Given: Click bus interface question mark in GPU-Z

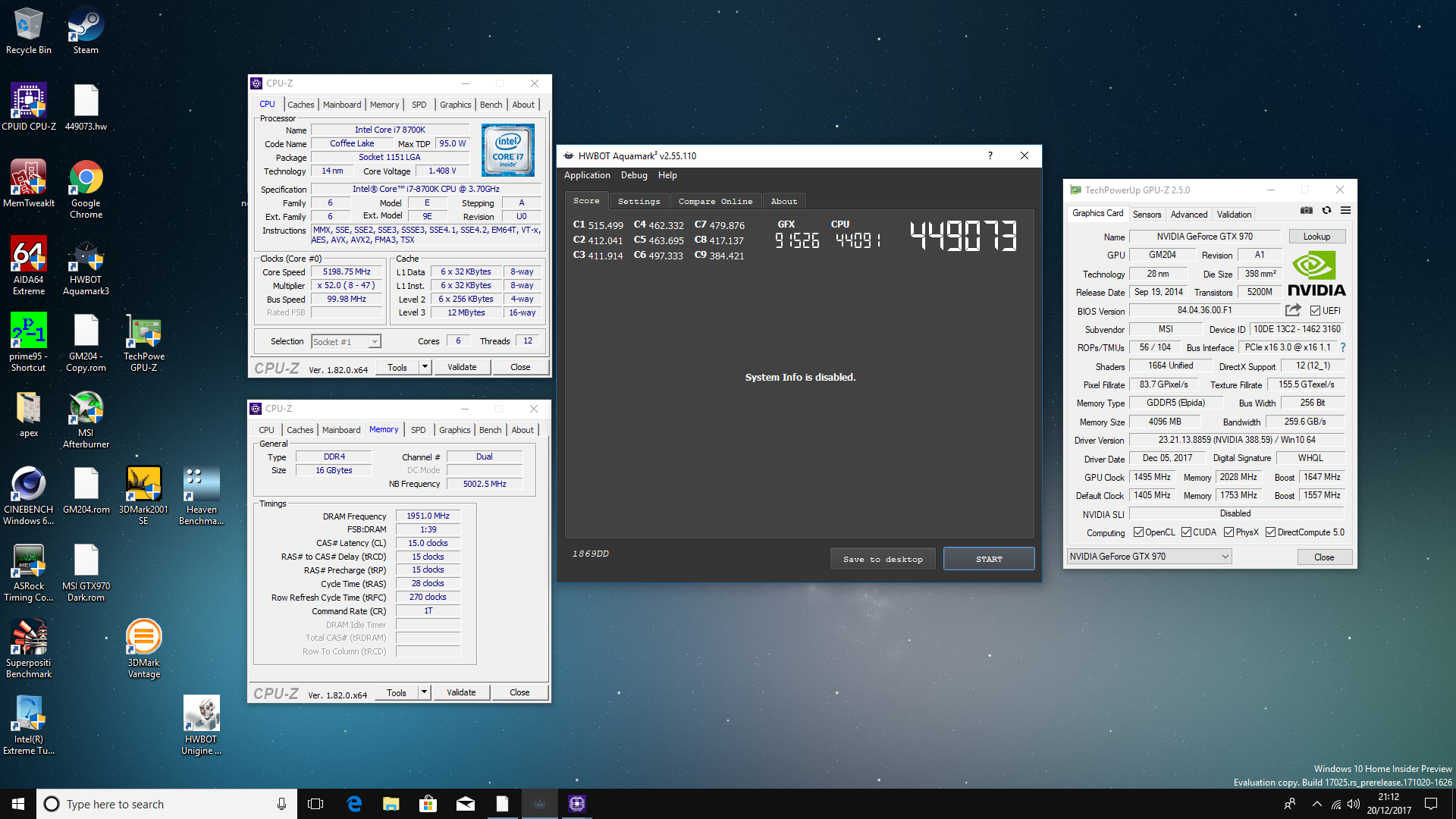Looking at the screenshot, I should click(x=1342, y=347).
